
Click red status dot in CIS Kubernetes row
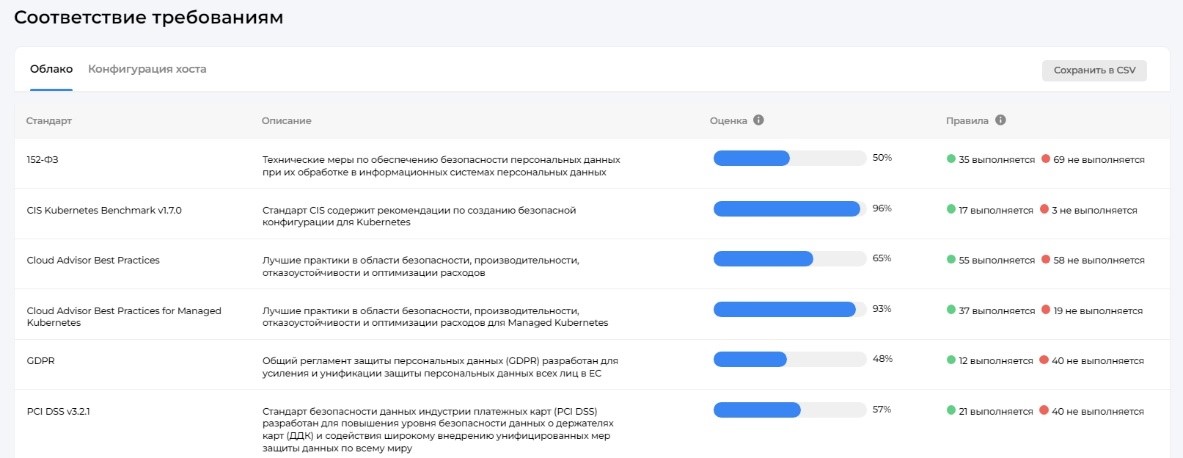coord(1045,210)
